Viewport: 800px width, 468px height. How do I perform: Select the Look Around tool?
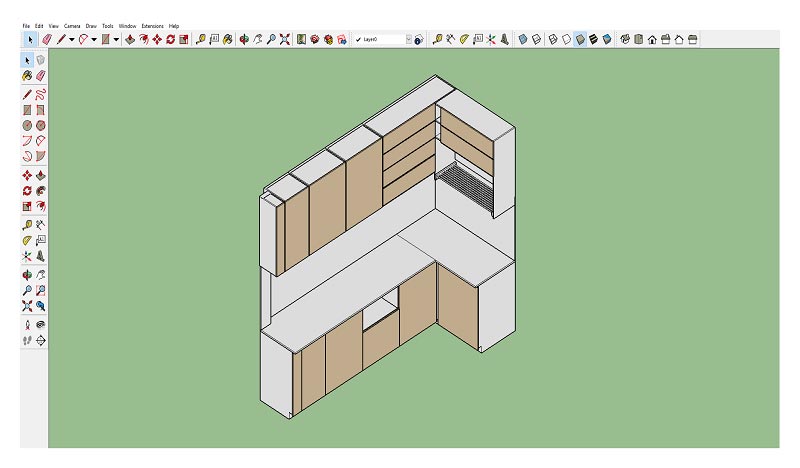pyautogui.click(x=41, y=325)
